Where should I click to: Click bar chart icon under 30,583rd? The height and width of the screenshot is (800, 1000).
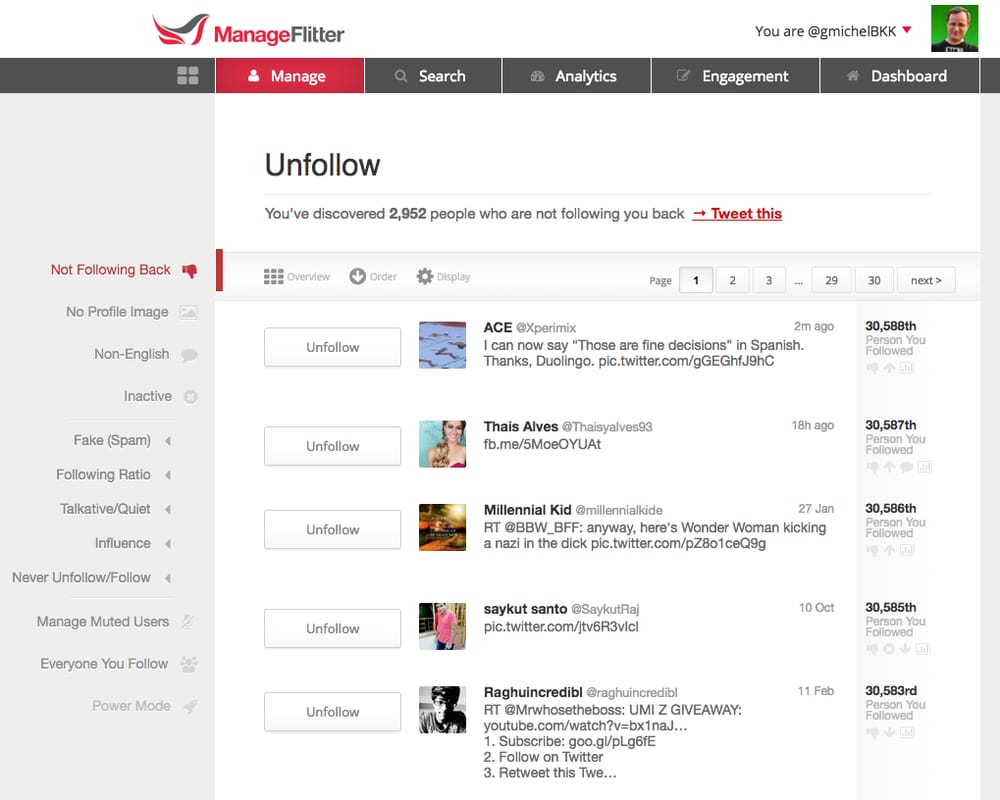point(907,732)
